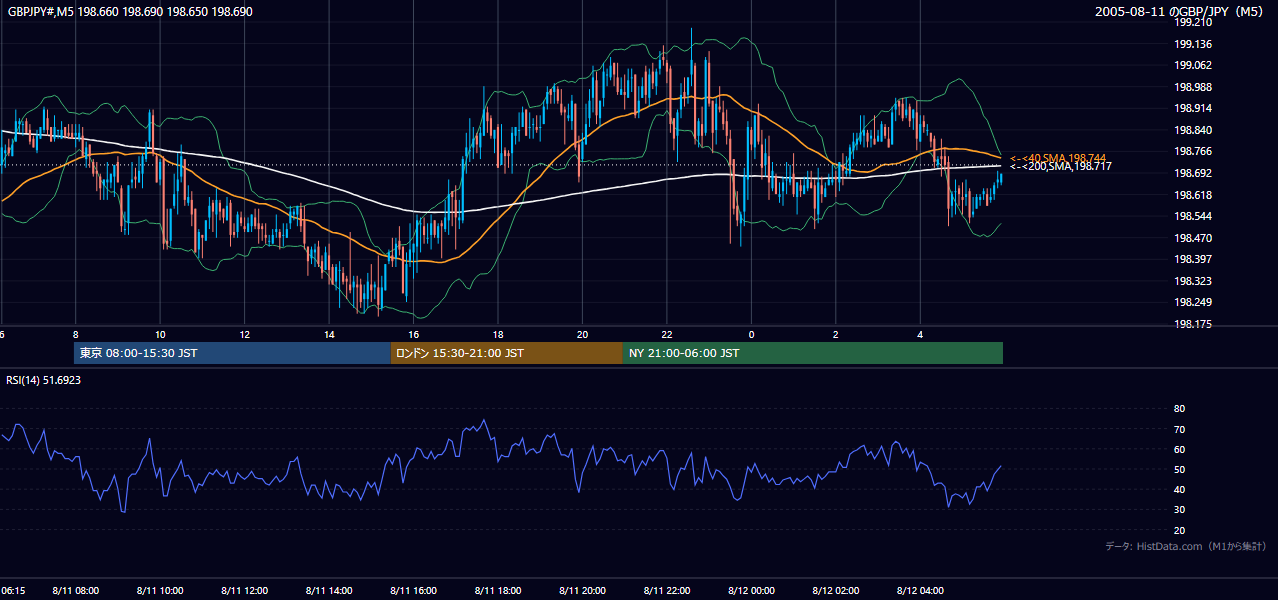Click the 8/12 04:00 bottom time label

point(920,591)
